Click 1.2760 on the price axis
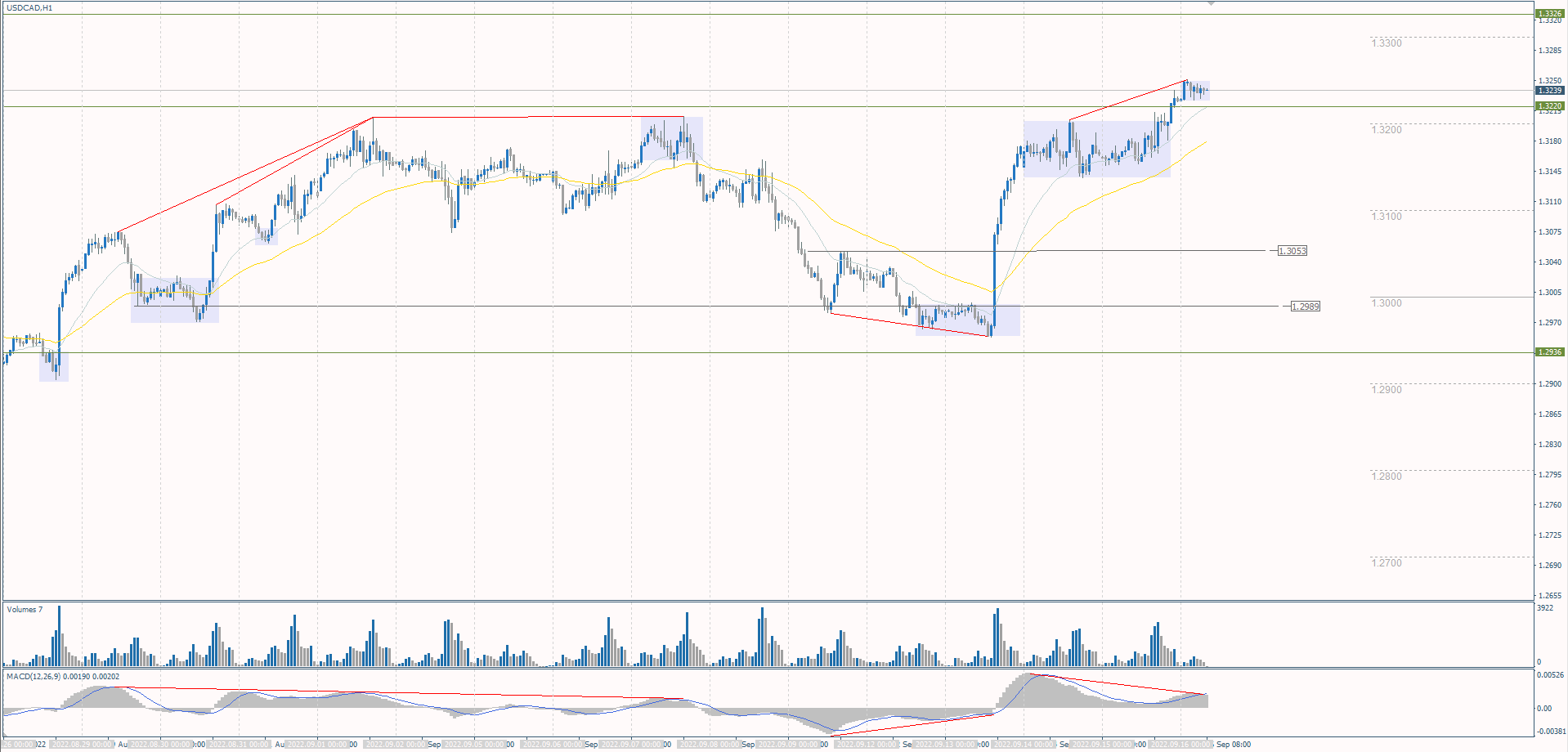 (x=1550, y=505)
